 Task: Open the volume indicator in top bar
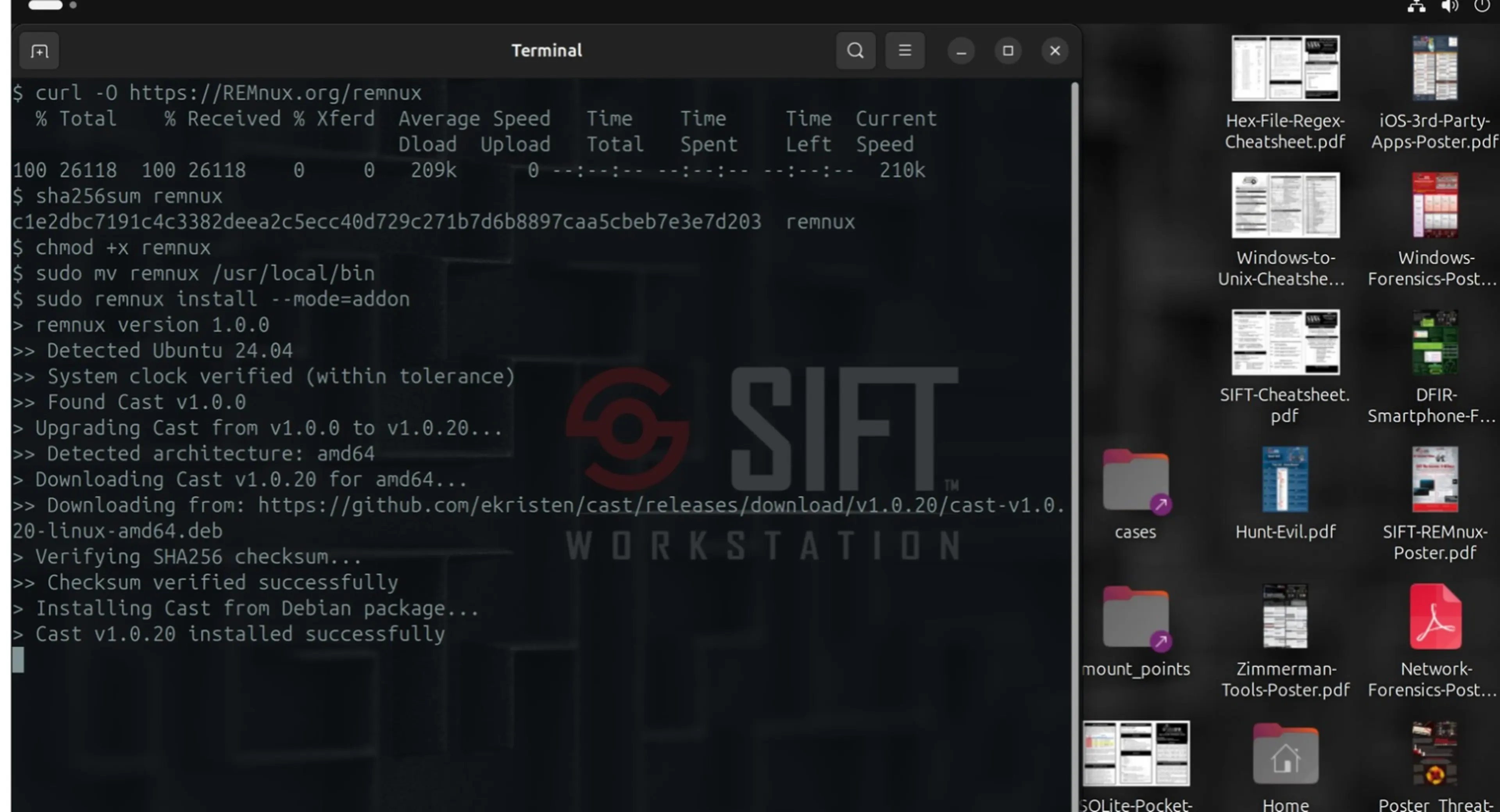point(1449,6)
